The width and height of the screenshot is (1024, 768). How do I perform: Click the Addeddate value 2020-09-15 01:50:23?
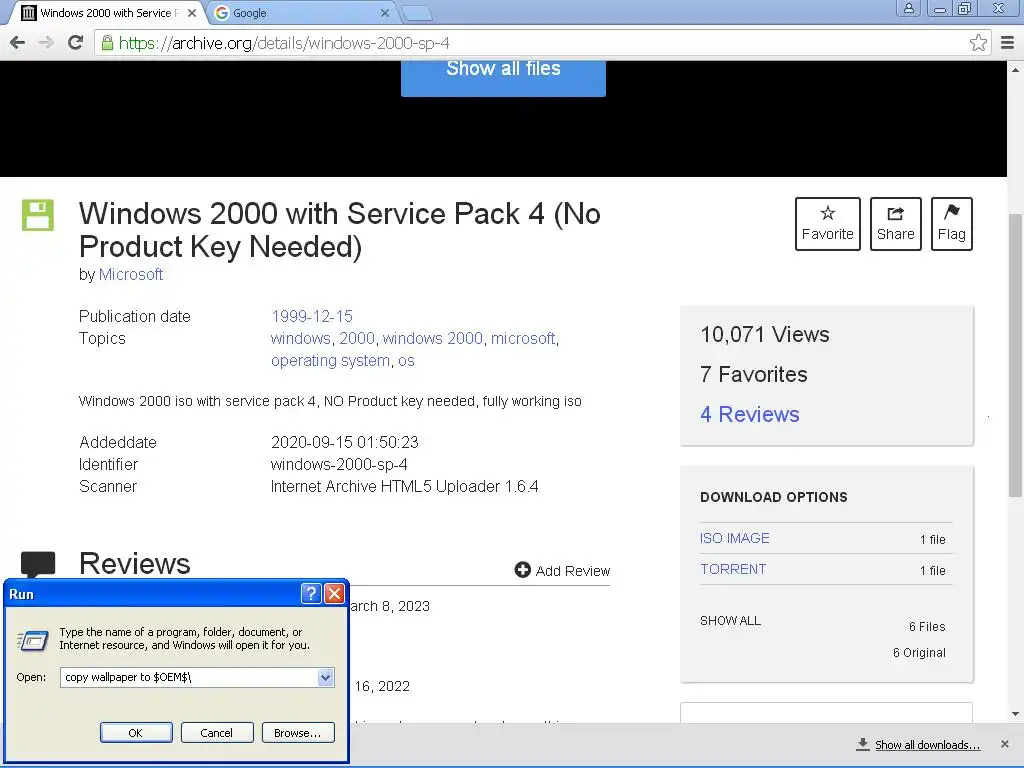coord(345,442)
